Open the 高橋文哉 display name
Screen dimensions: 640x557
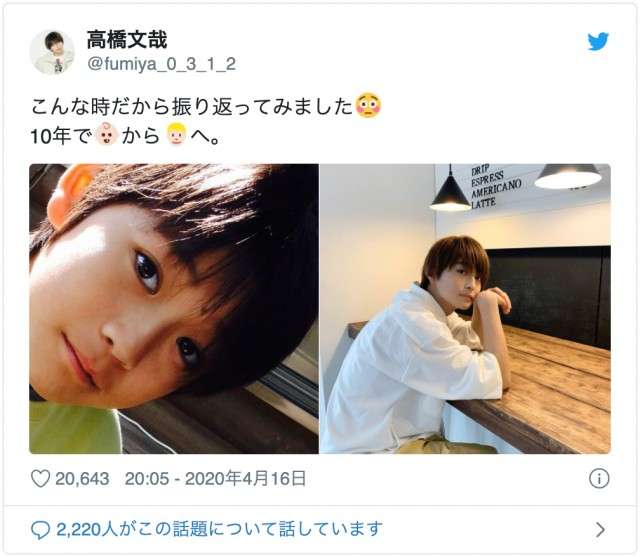tap(127, 40)
